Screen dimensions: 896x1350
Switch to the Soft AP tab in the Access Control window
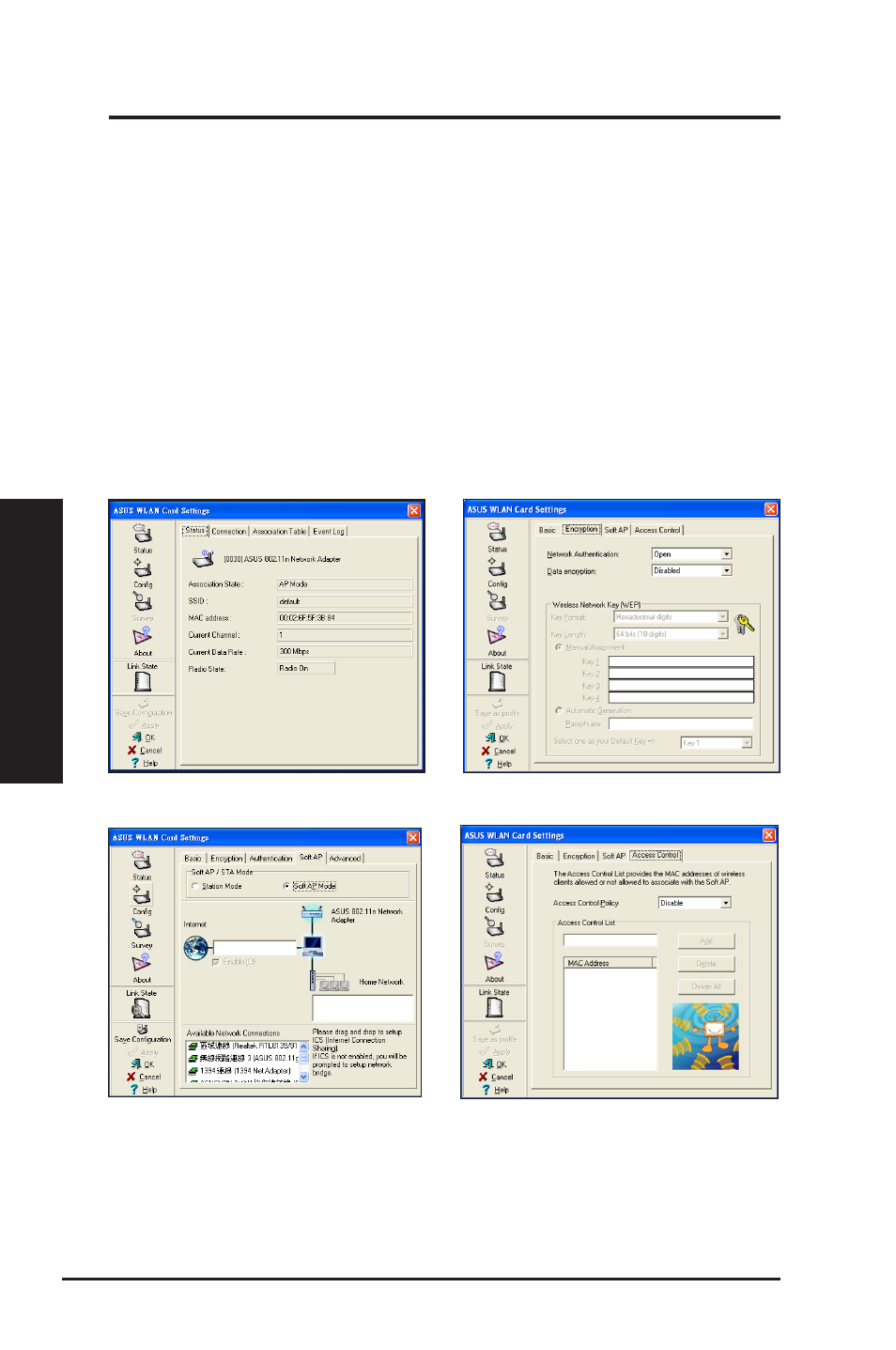[x=613, y=856]
